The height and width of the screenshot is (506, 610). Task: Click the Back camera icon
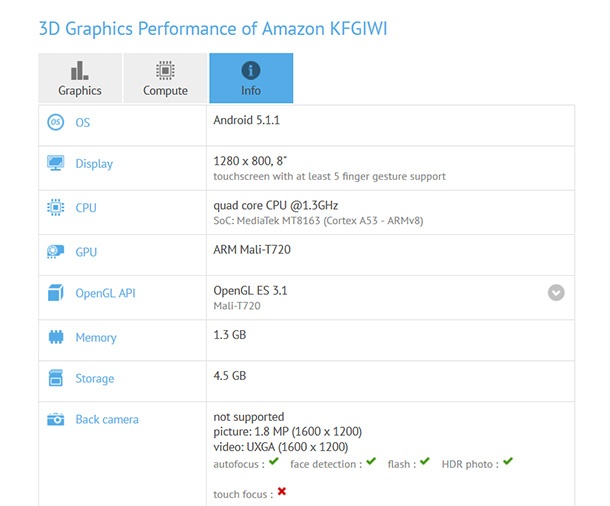coord(56,420)
